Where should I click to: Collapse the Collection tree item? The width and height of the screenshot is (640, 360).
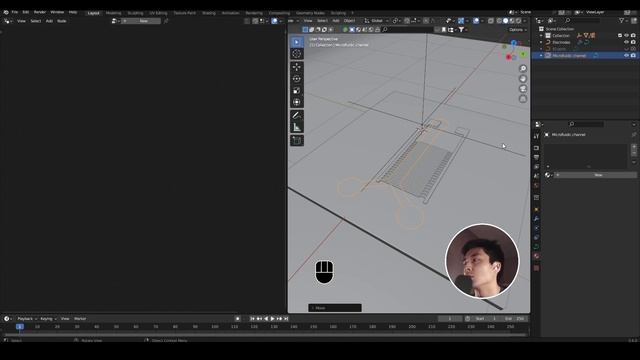tap(541, 36)
